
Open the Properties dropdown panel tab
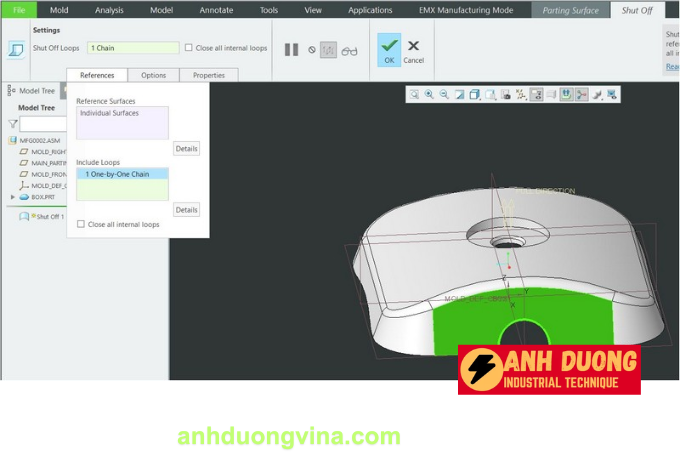coord(208,75)
